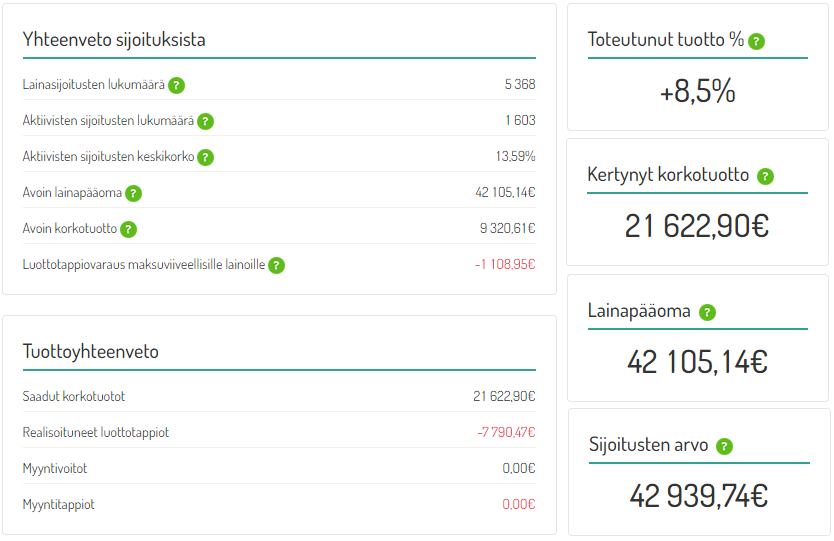Show the Avoin lainapääoma help tooltip
This screenshot has height=541, width=834.
(x=134, y=194)
